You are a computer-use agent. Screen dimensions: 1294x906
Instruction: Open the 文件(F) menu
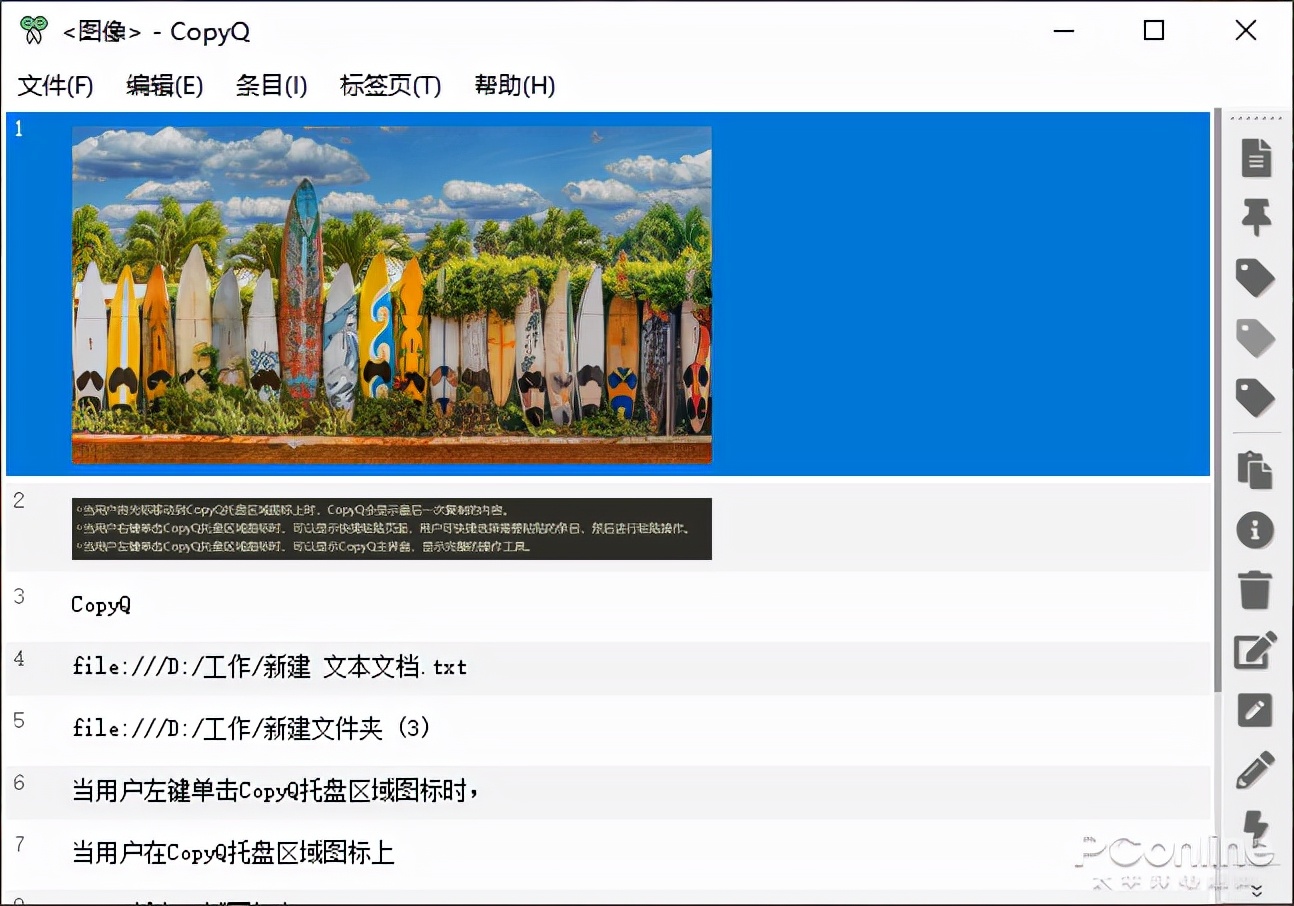click(x=54, y=86)
